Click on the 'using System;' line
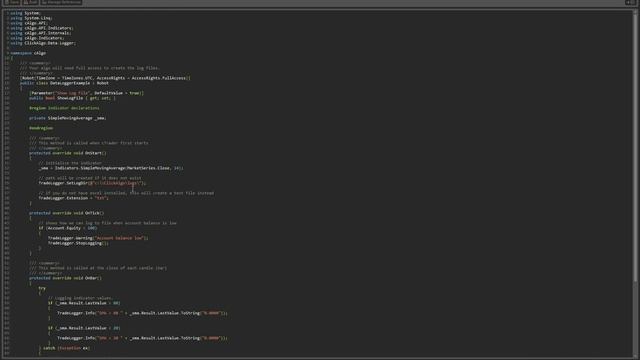Screen dimensions: 640x360 (x=25, y=13)
